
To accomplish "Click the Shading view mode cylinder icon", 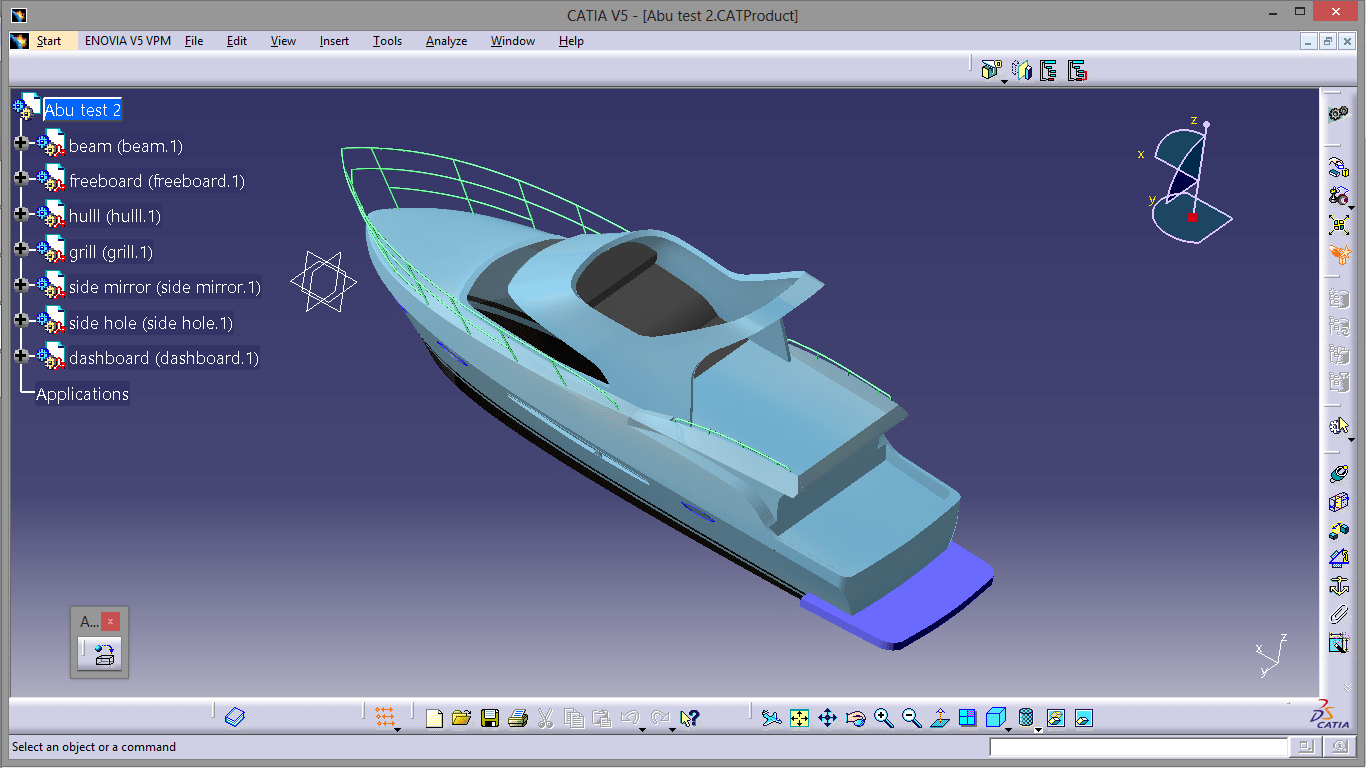I will (1025, 717).
